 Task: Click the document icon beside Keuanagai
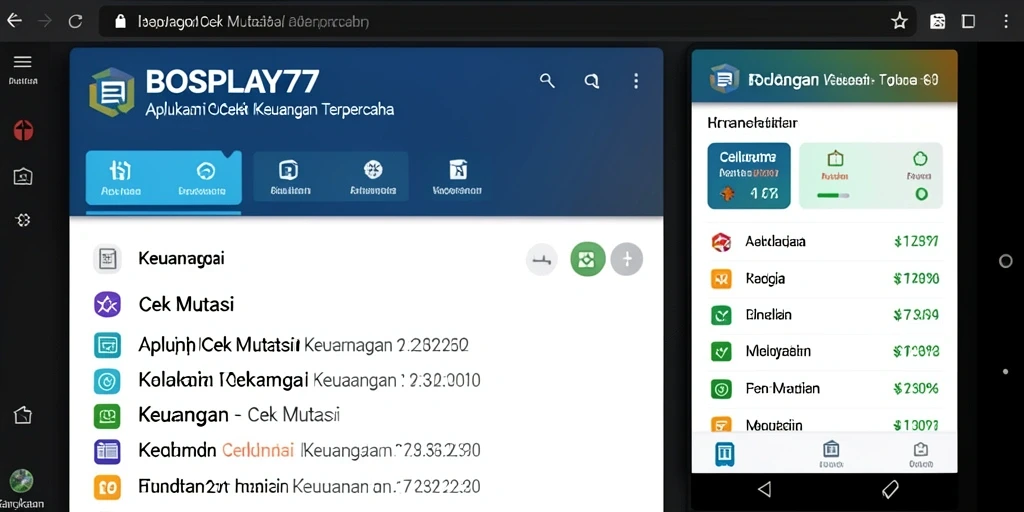(107, 259)
